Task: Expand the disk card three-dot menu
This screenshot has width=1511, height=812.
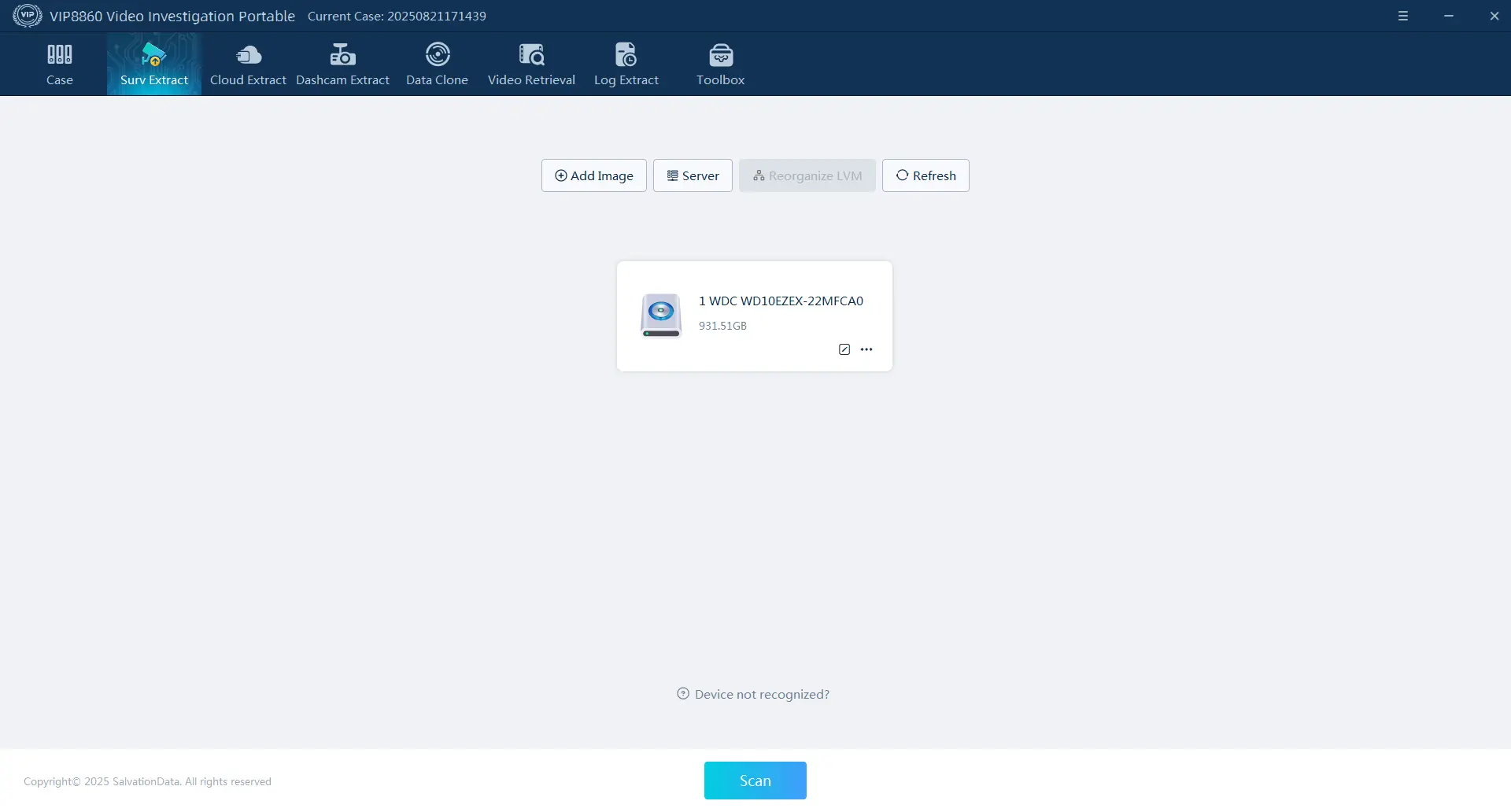Action: pos(866,349)
